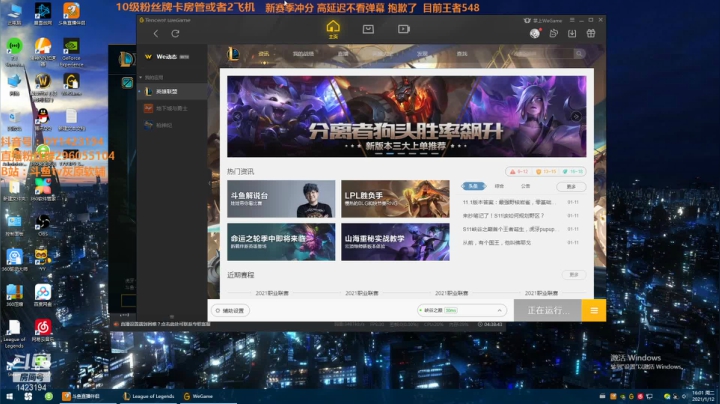Click WeGame's refresh icon

pyautogui.click(x=175, y=34)
